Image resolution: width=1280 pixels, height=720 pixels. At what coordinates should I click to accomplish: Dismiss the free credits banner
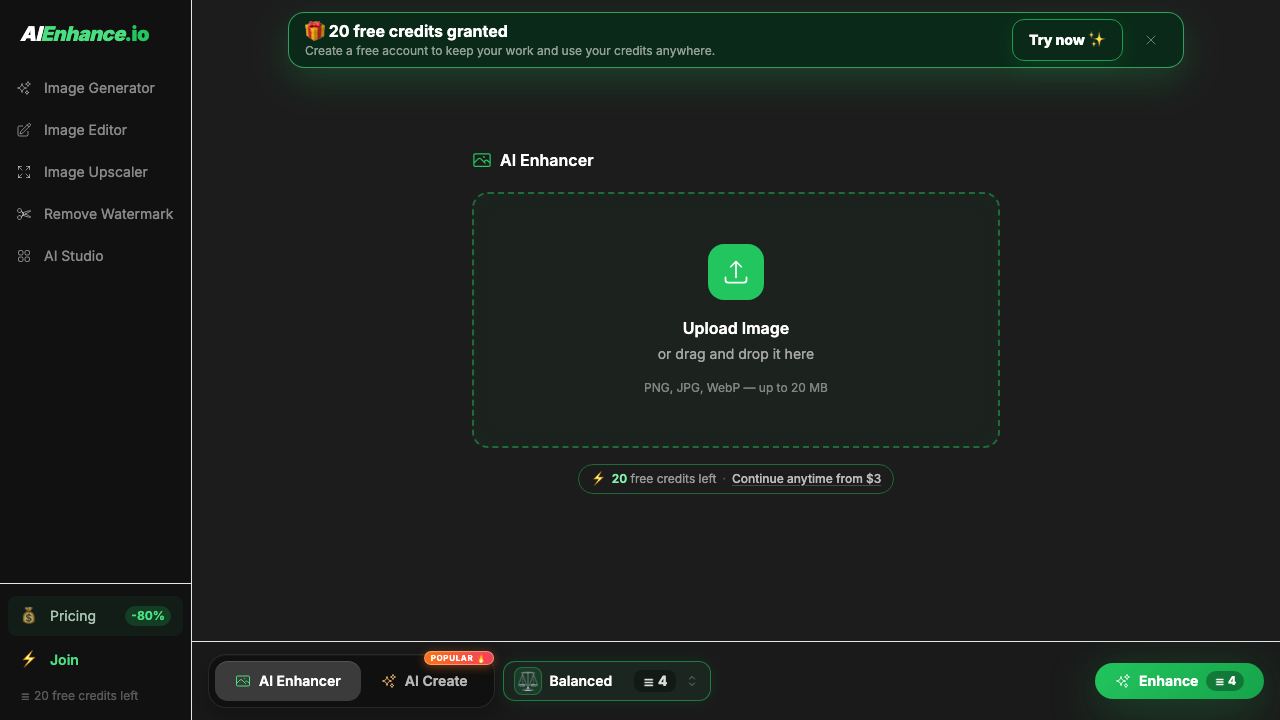(1151, 40)
